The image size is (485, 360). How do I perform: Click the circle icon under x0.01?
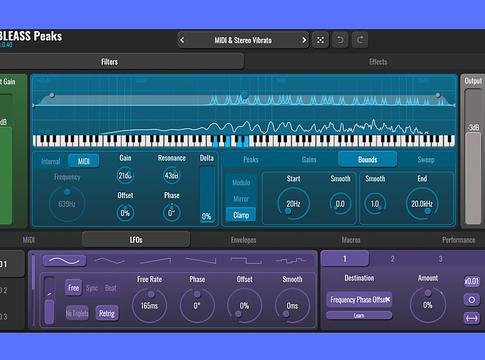[x=472, y=300]
